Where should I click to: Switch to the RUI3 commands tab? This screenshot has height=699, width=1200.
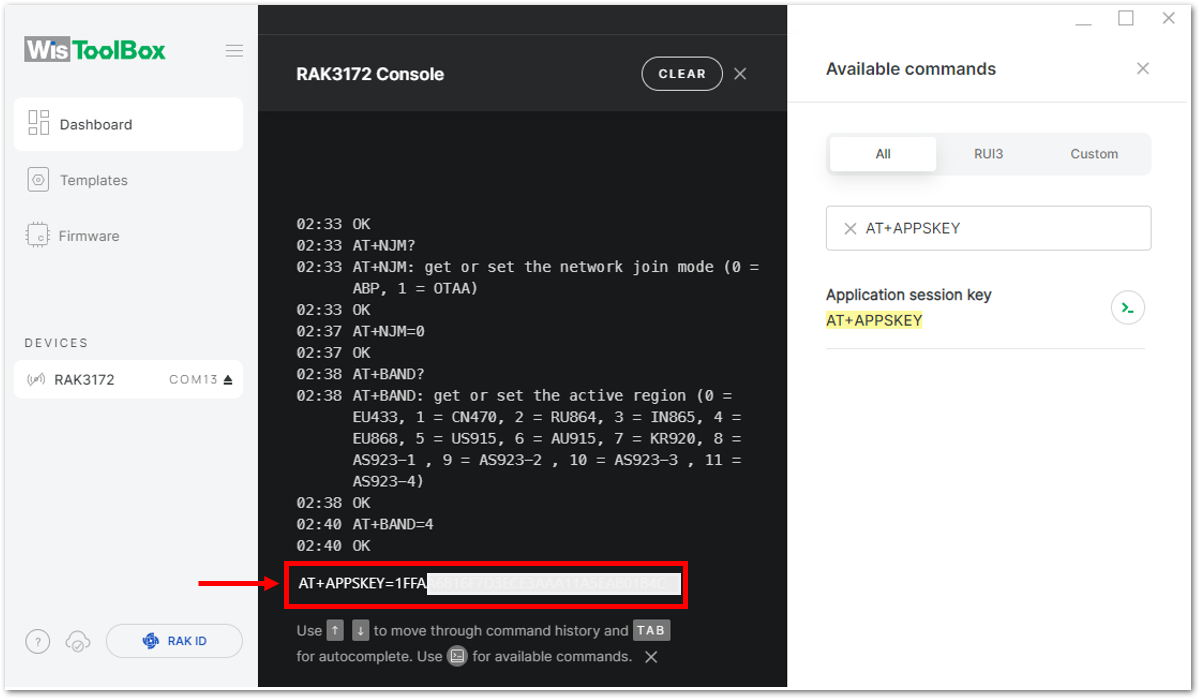click(x=988, y=154)
